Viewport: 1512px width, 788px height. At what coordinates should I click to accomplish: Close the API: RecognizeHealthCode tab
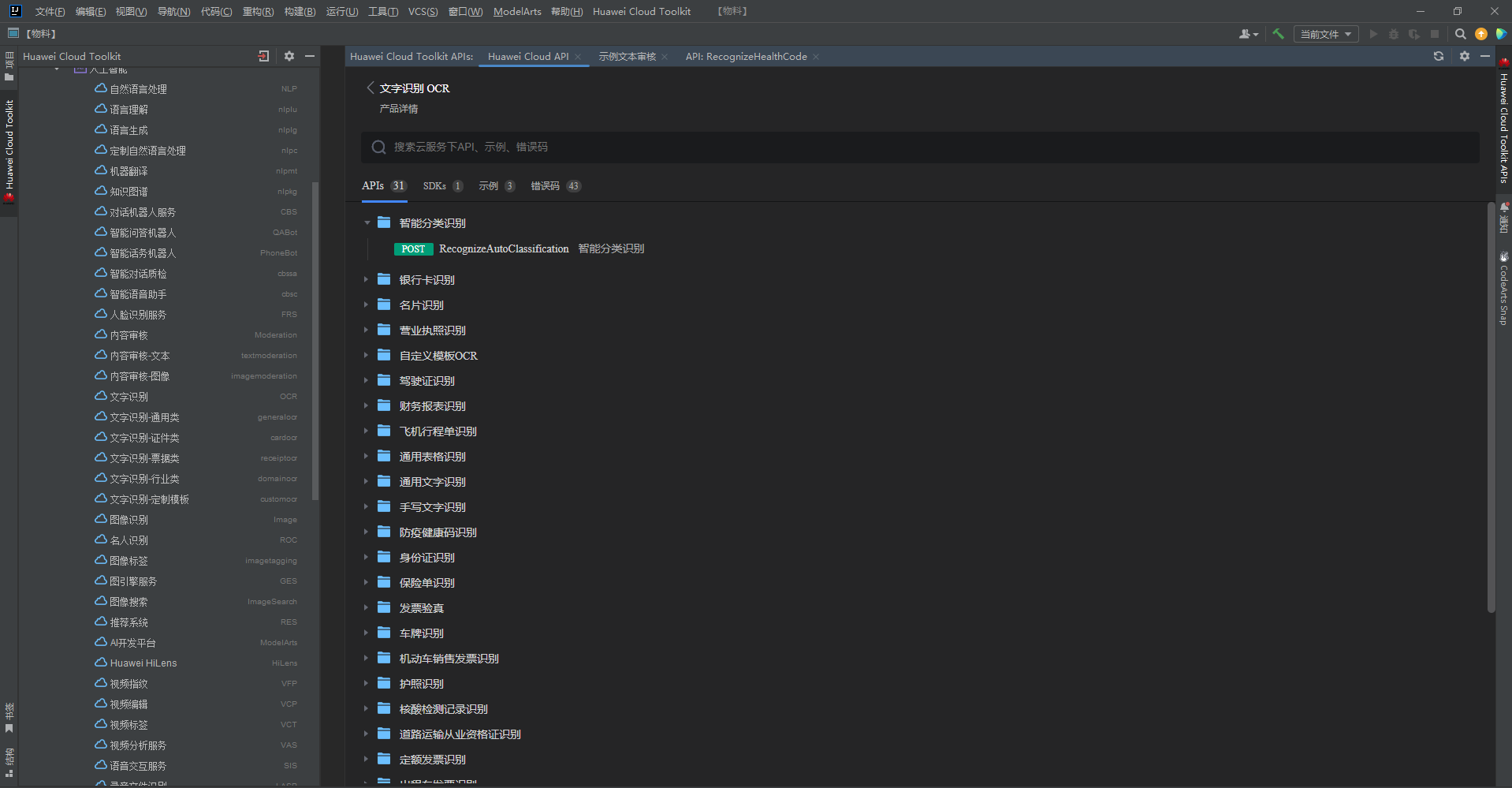[x=816, y=57]
